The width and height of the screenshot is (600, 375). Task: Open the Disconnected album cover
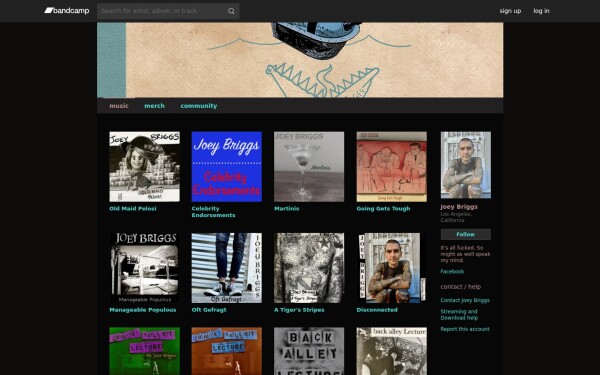pos(391,268)
